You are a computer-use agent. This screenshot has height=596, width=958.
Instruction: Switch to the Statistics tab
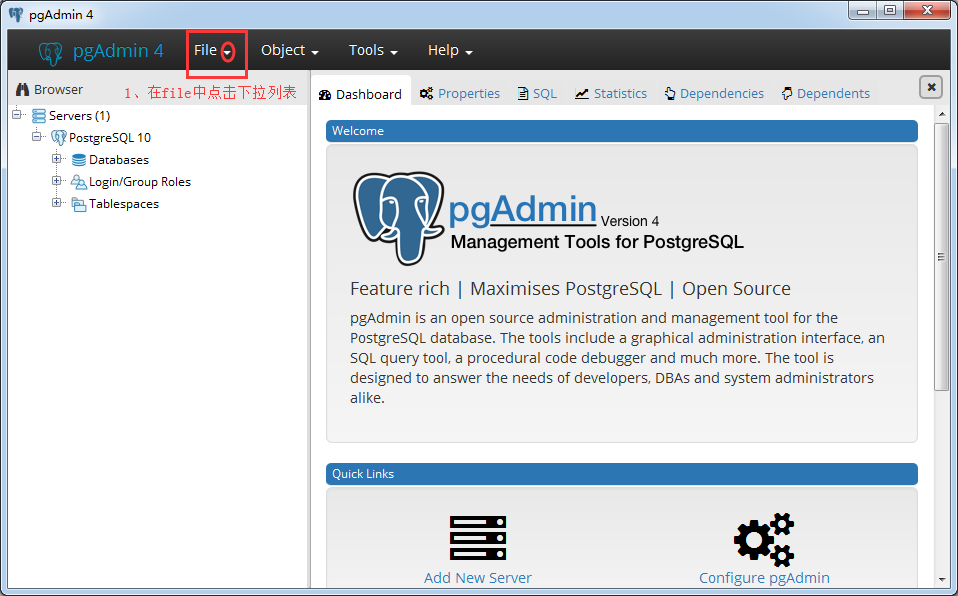pos(610,94)
